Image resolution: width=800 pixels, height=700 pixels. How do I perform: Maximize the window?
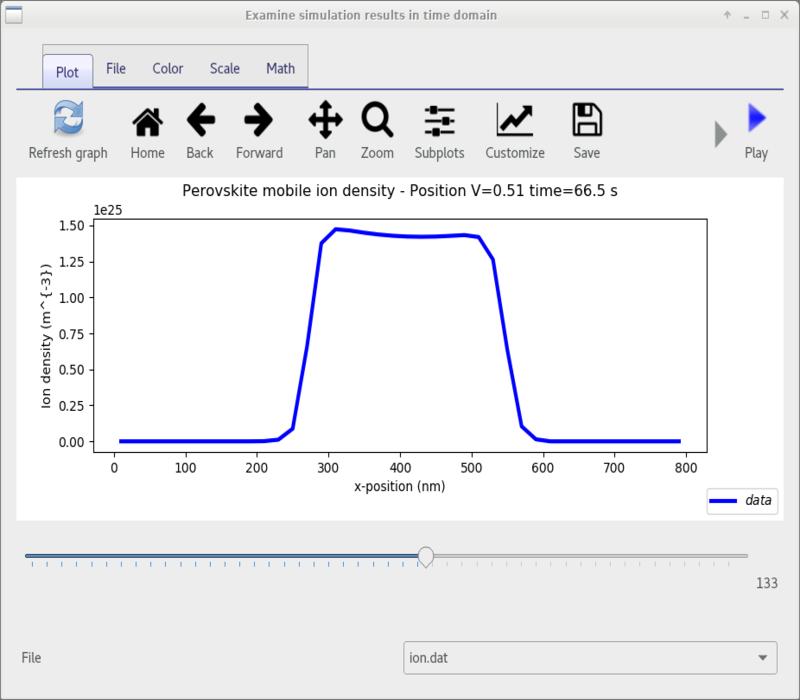(x=765, y=15)
